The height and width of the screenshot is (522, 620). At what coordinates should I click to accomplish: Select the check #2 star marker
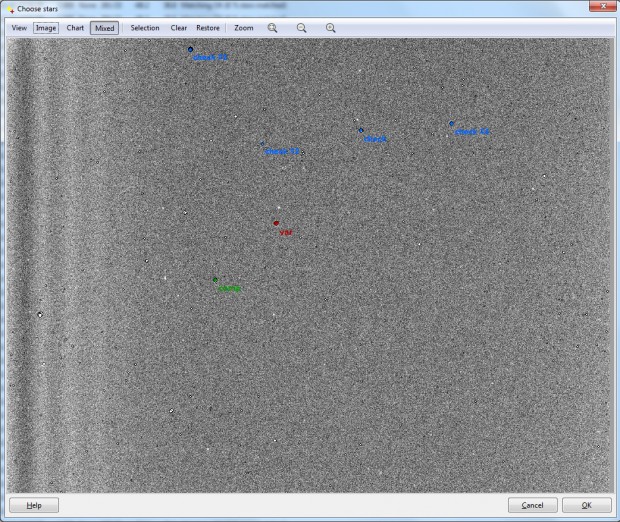(263, 144)
